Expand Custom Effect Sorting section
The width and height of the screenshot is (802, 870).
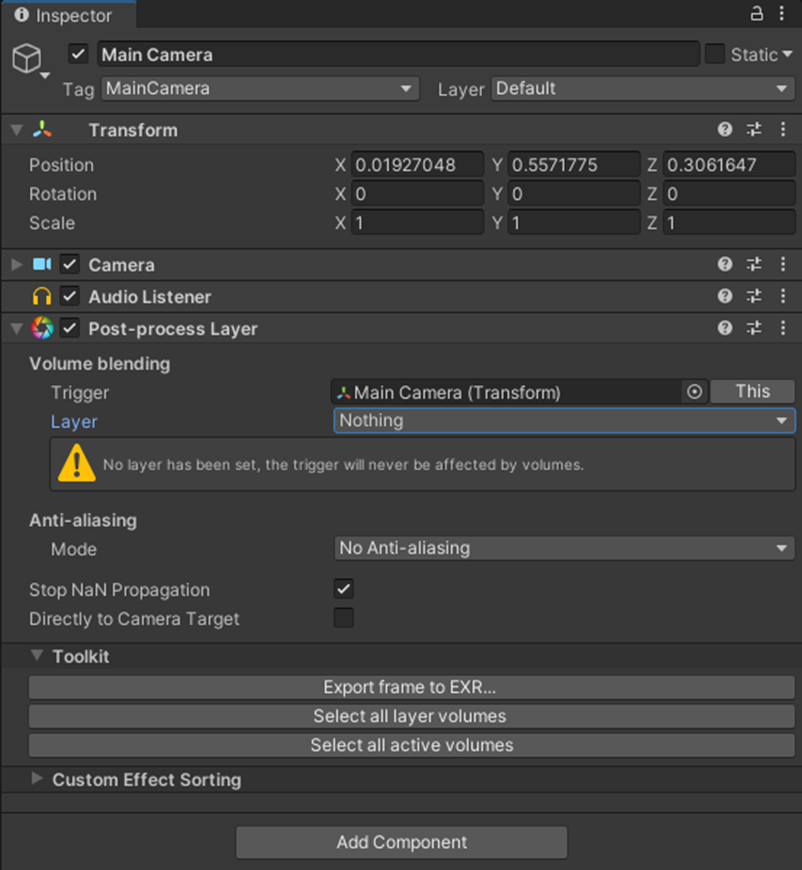(x=37, y=778)
